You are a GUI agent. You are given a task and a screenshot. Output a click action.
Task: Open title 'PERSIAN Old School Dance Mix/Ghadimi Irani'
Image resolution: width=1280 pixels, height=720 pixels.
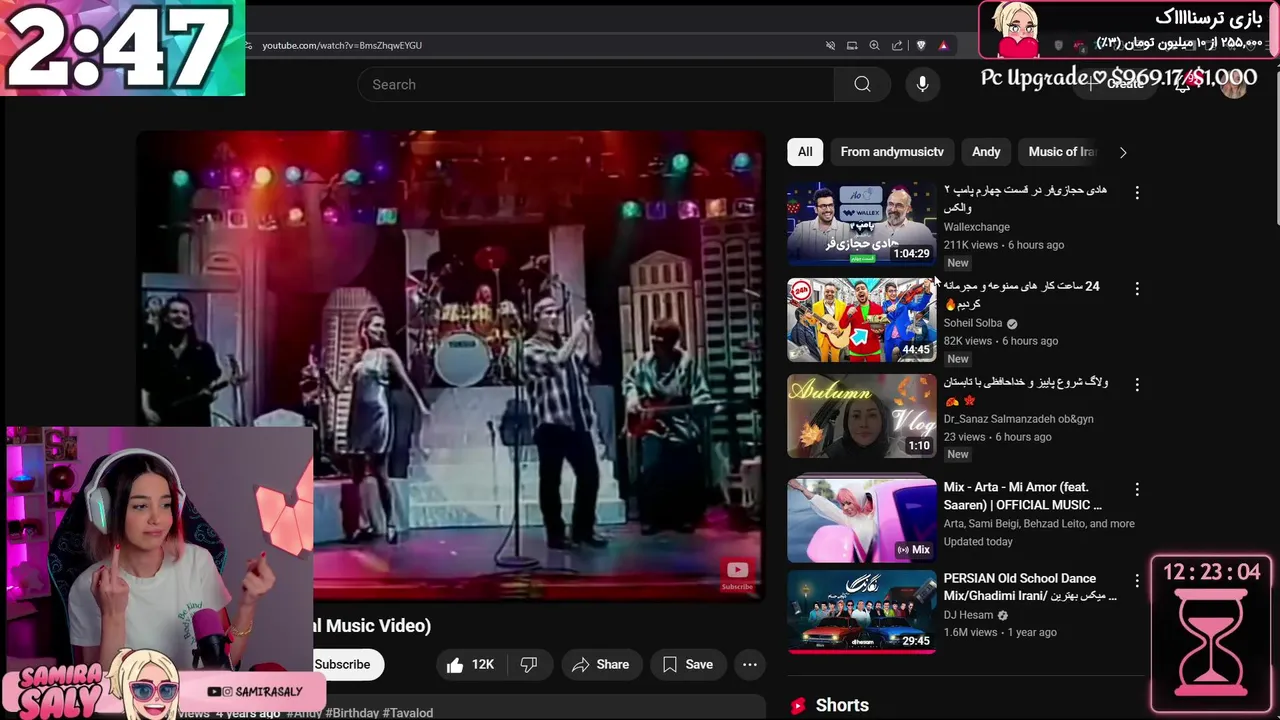click(1030, 587)
